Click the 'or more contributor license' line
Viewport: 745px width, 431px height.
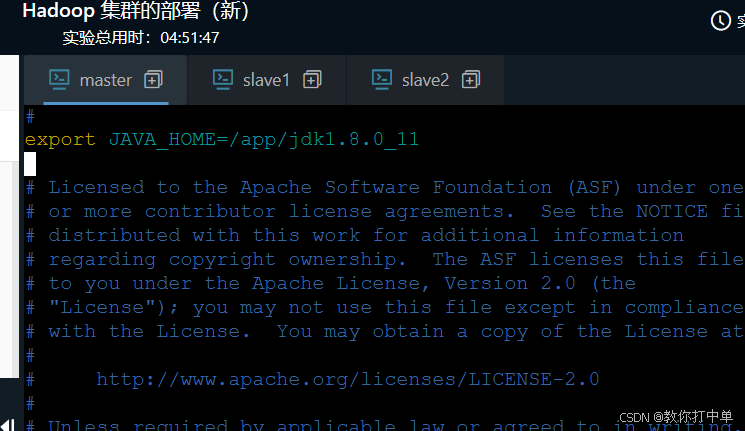(x=385, y=211)
